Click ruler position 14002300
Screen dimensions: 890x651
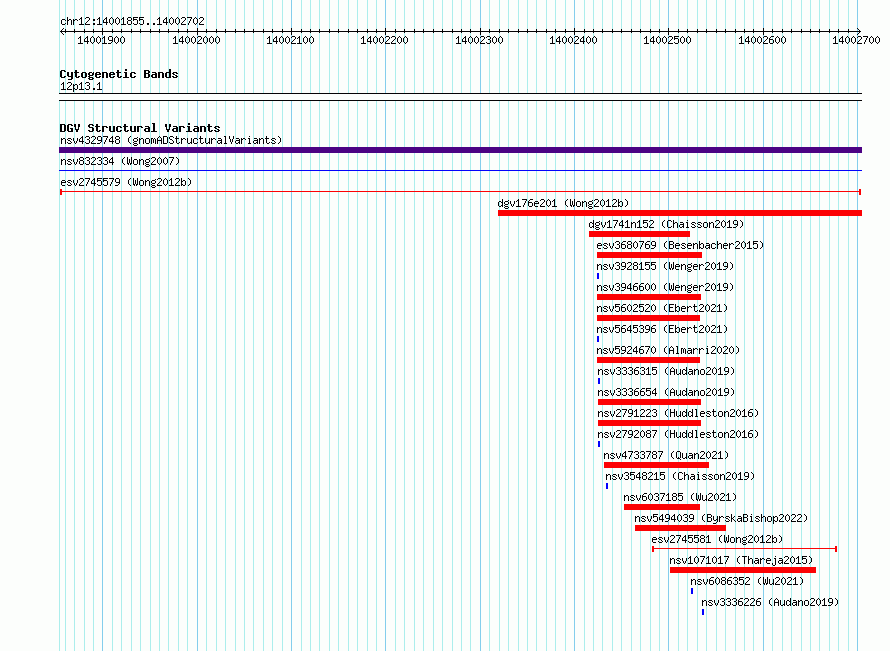pos(480,40)
